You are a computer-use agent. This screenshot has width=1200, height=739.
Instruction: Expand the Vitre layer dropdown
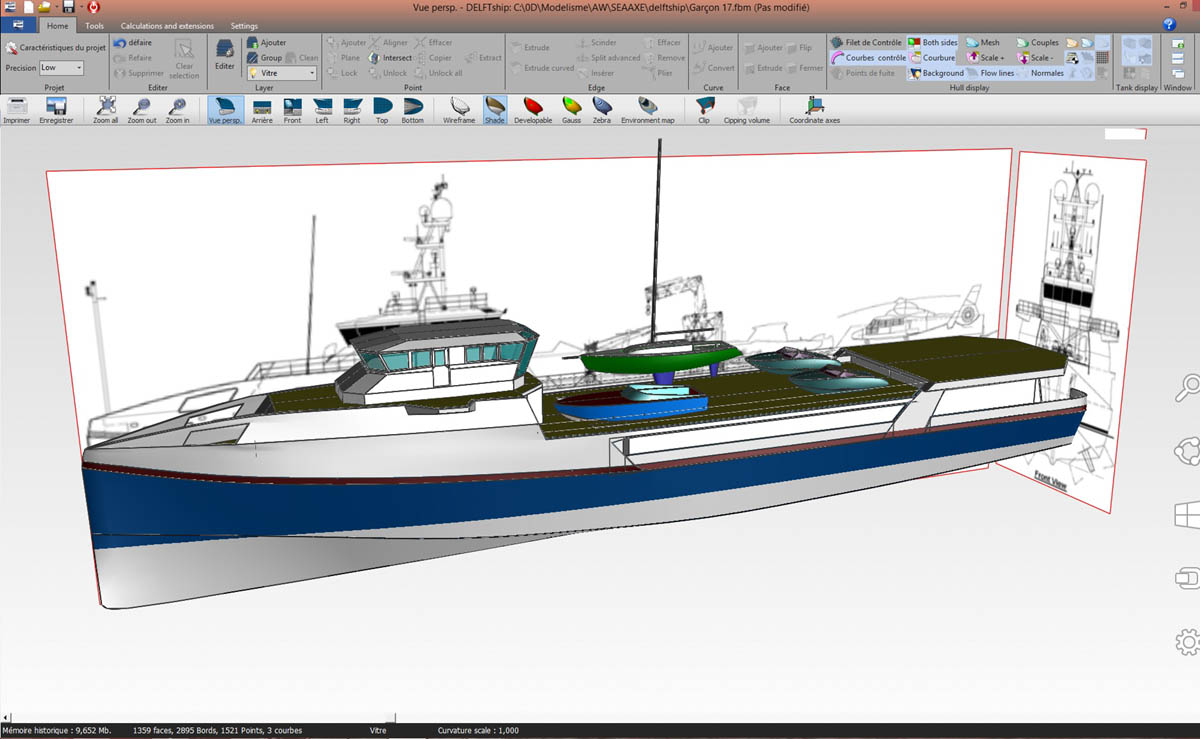click(311, 73)
